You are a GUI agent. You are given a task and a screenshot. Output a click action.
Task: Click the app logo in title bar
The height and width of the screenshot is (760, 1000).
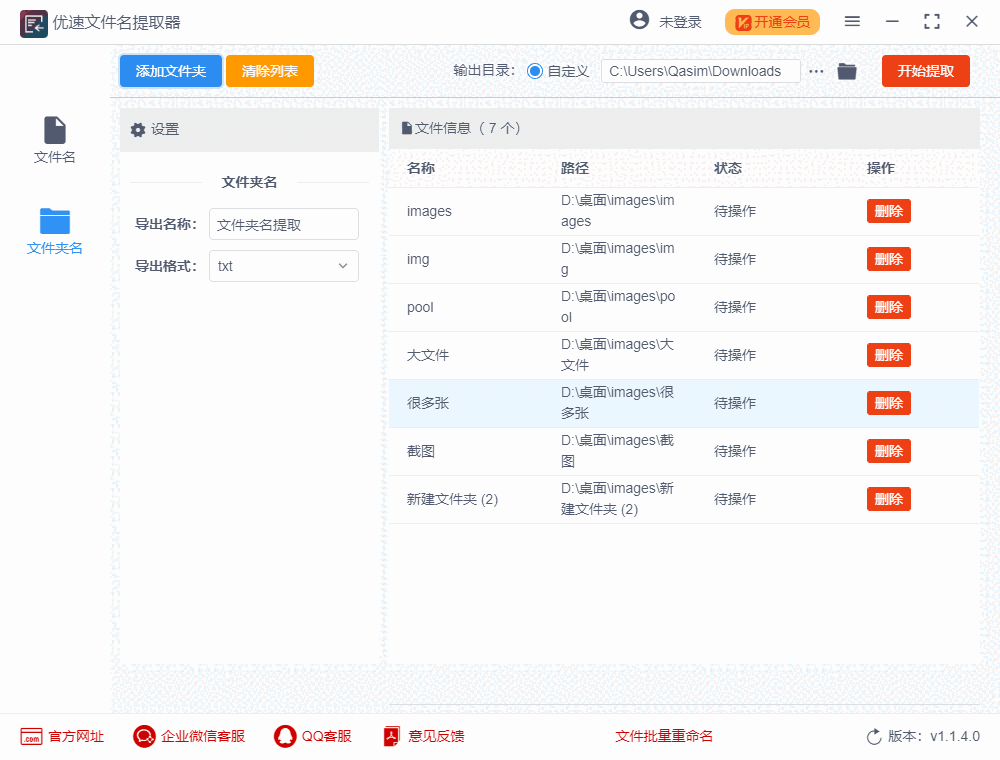coord(33,22)
